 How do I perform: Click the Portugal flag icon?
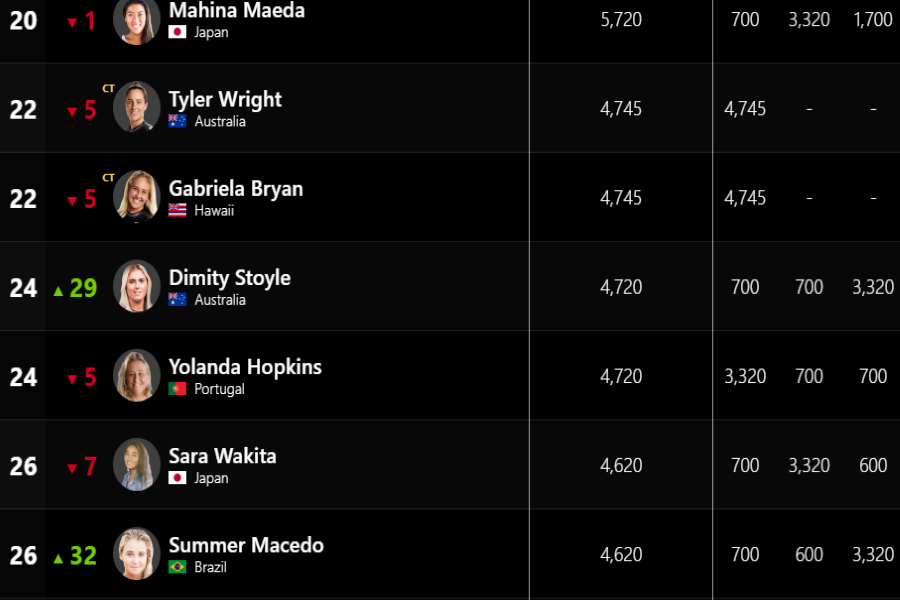click(177, 389)
